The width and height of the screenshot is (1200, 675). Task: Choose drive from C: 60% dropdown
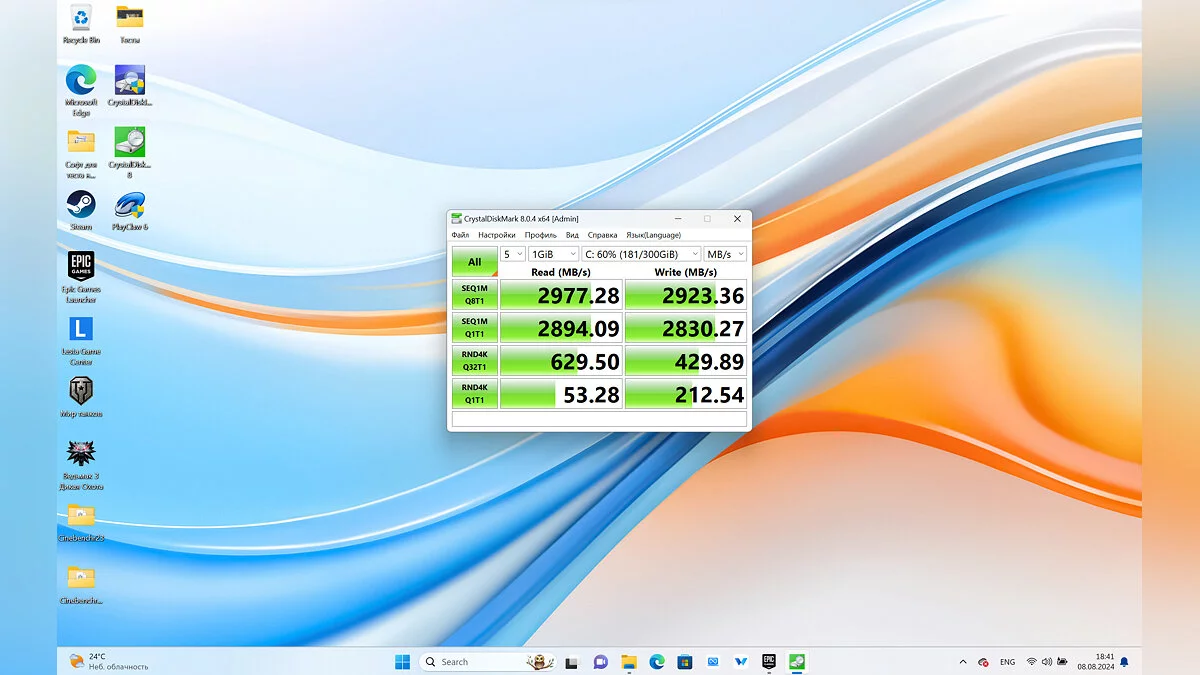tap(641, 255)
